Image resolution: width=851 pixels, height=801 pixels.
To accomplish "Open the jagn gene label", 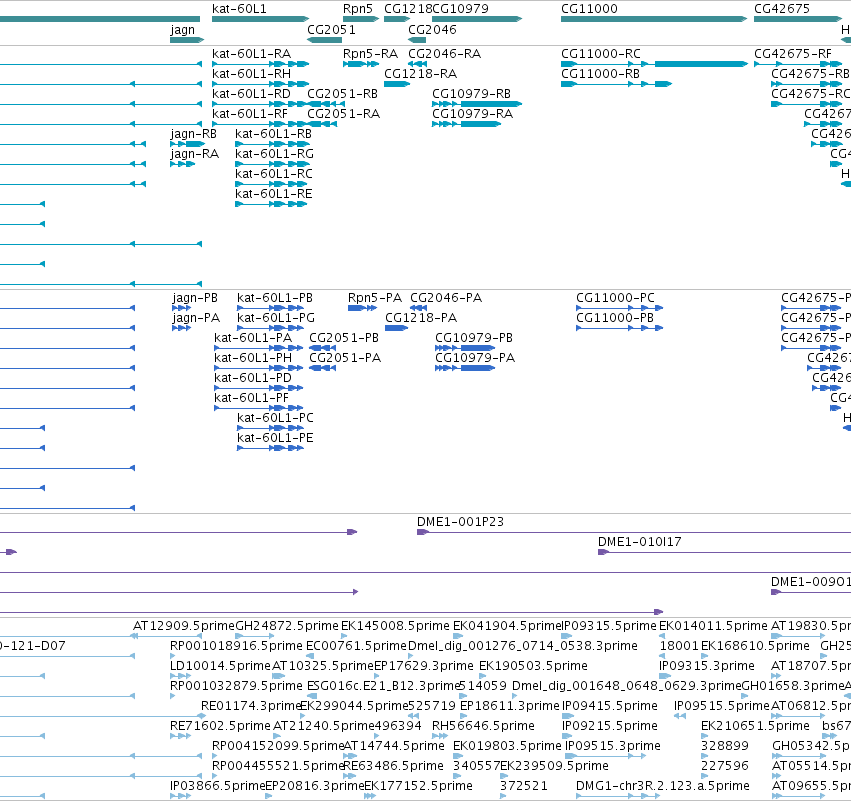I will point(182,30).
